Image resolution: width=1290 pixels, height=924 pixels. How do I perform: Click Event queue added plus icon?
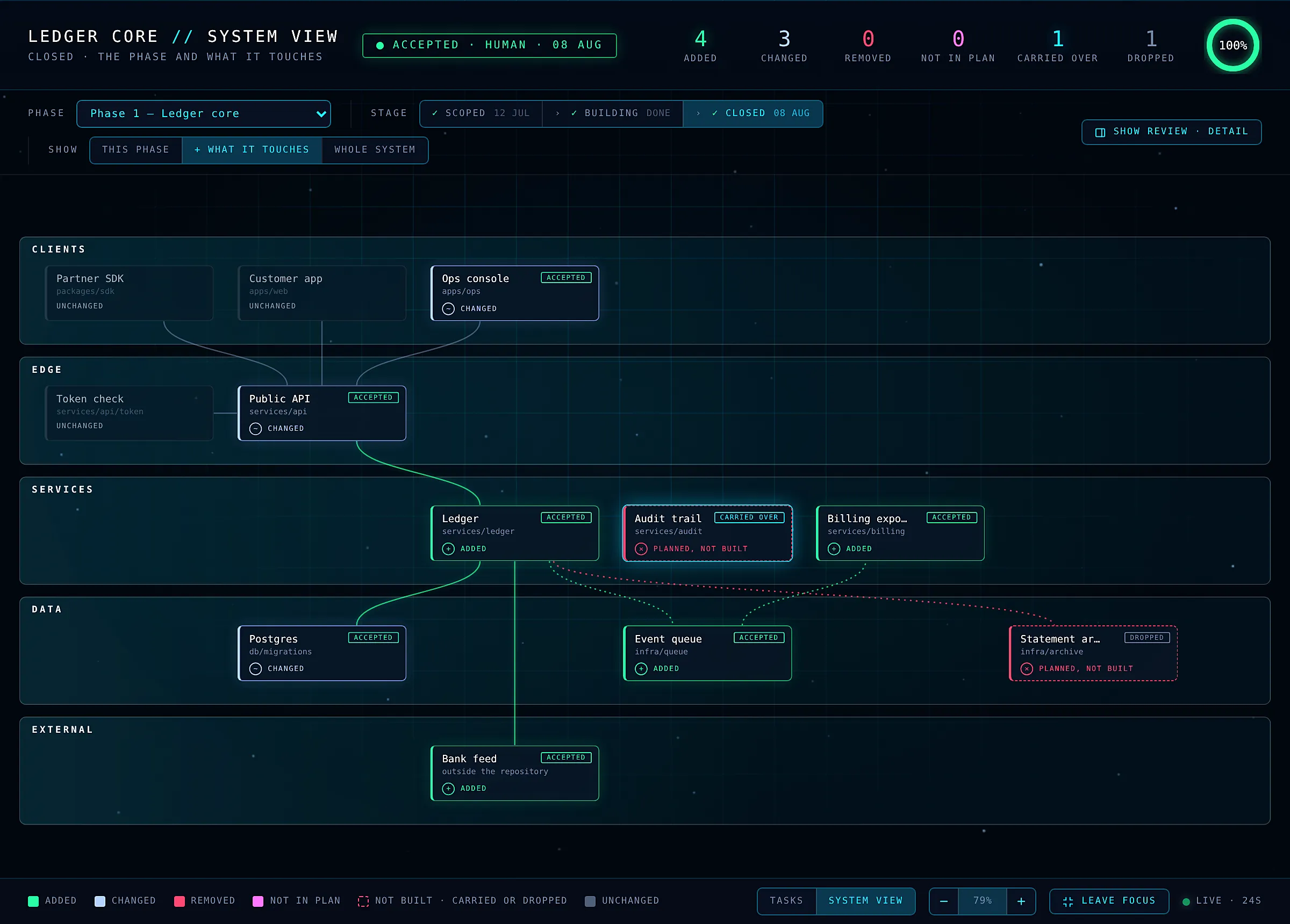[641, 669]
